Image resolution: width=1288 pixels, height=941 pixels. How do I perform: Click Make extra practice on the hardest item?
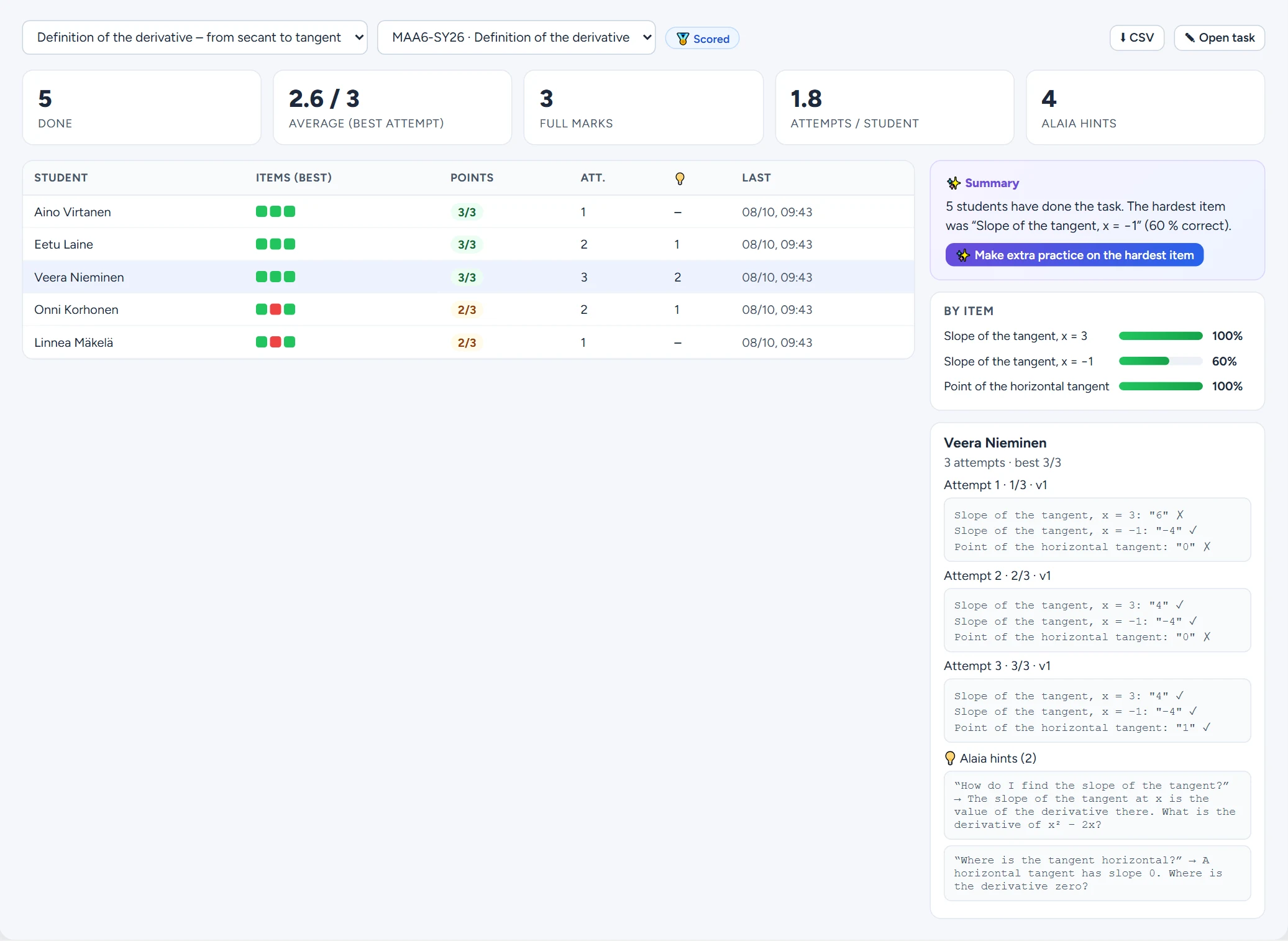[x=1074, y=255]
